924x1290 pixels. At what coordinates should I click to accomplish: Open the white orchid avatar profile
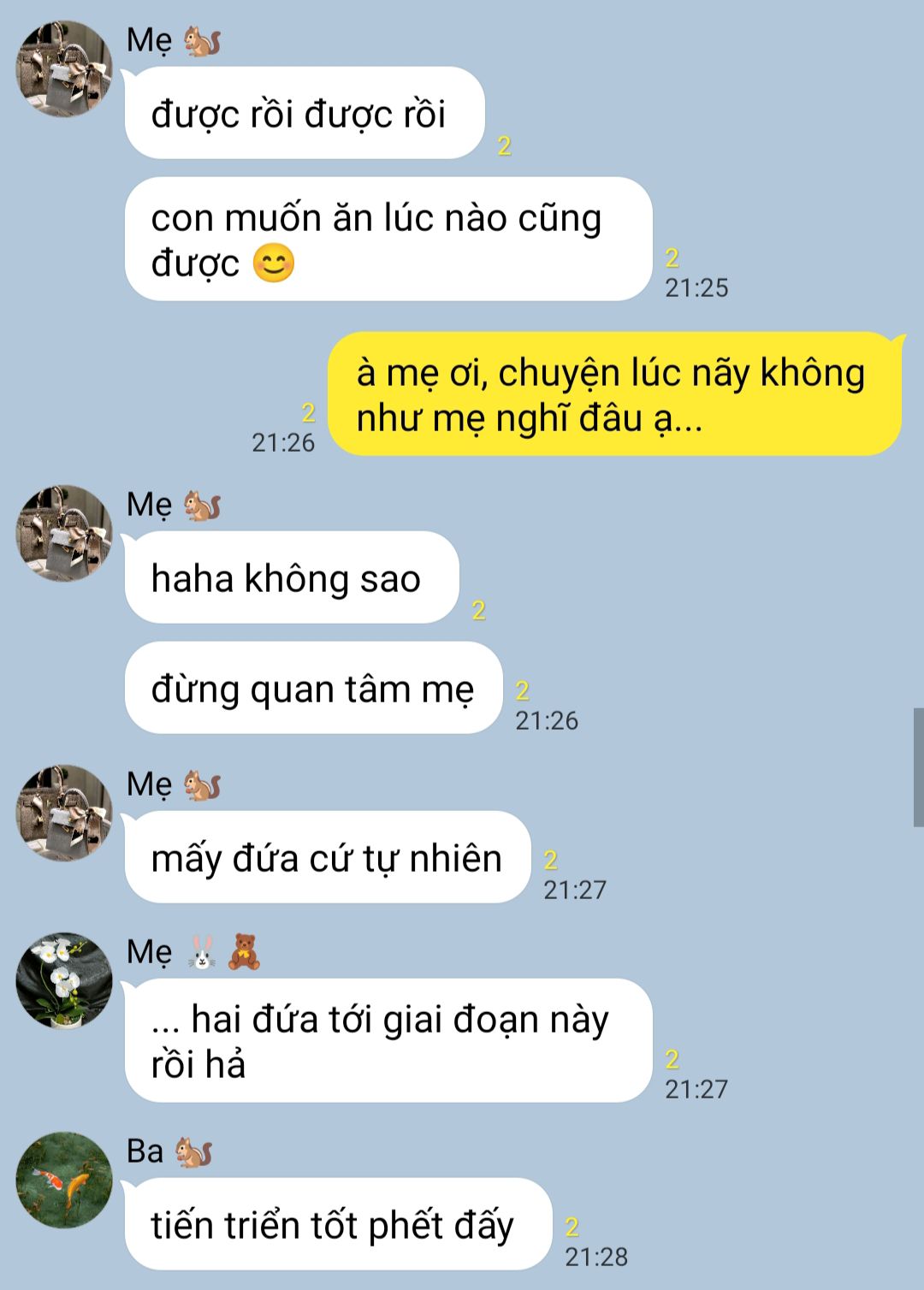pos(64,980)
